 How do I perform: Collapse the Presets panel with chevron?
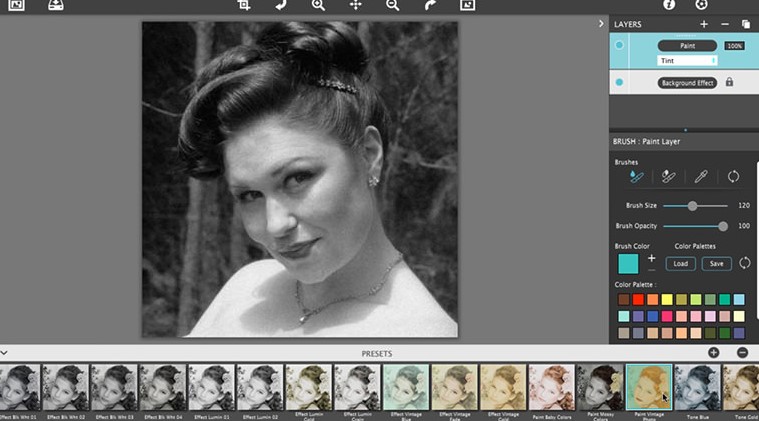pyautogui.click(x=5, y=353)
